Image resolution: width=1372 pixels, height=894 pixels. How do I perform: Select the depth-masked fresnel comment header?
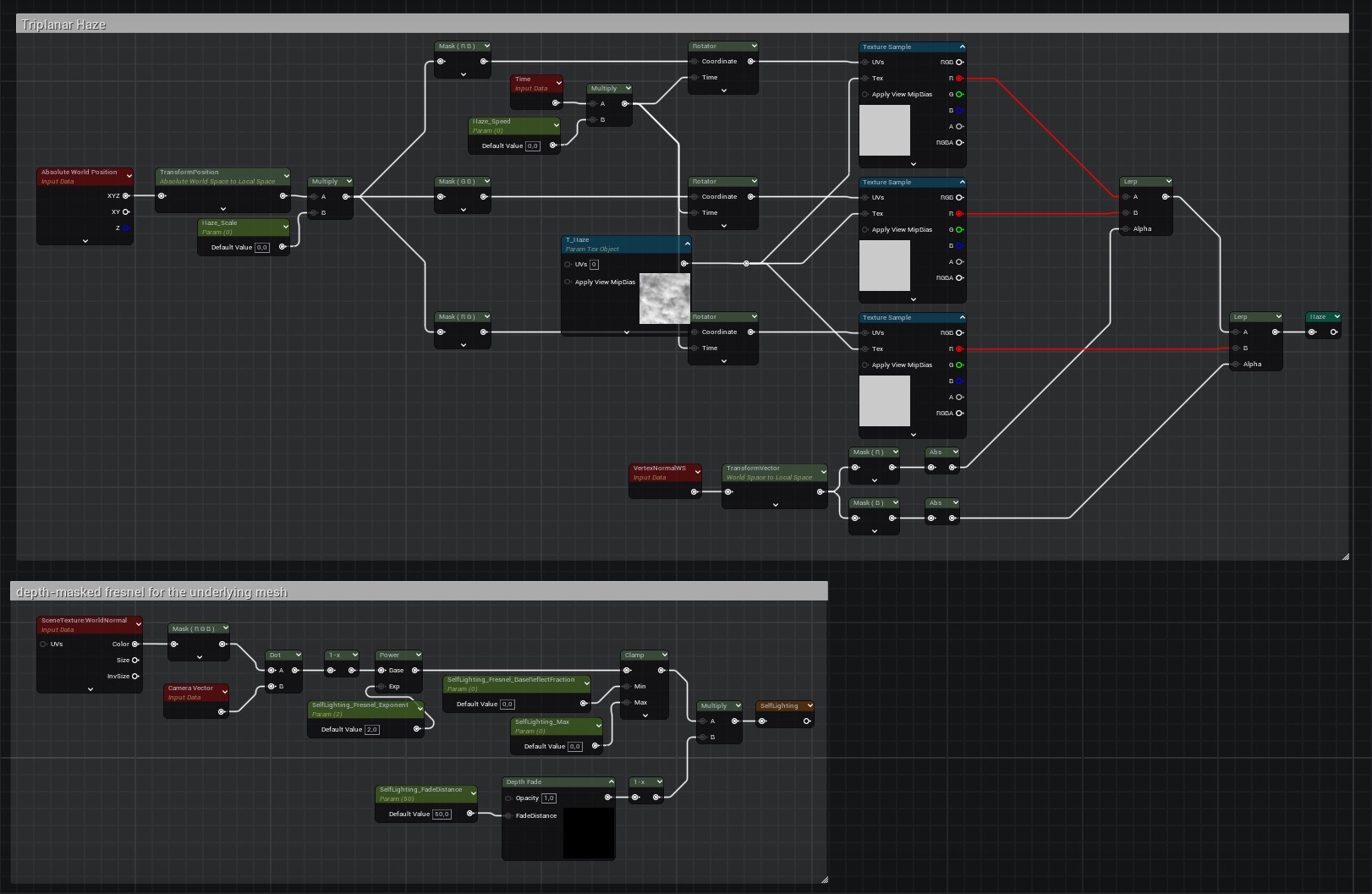(152, 592)
